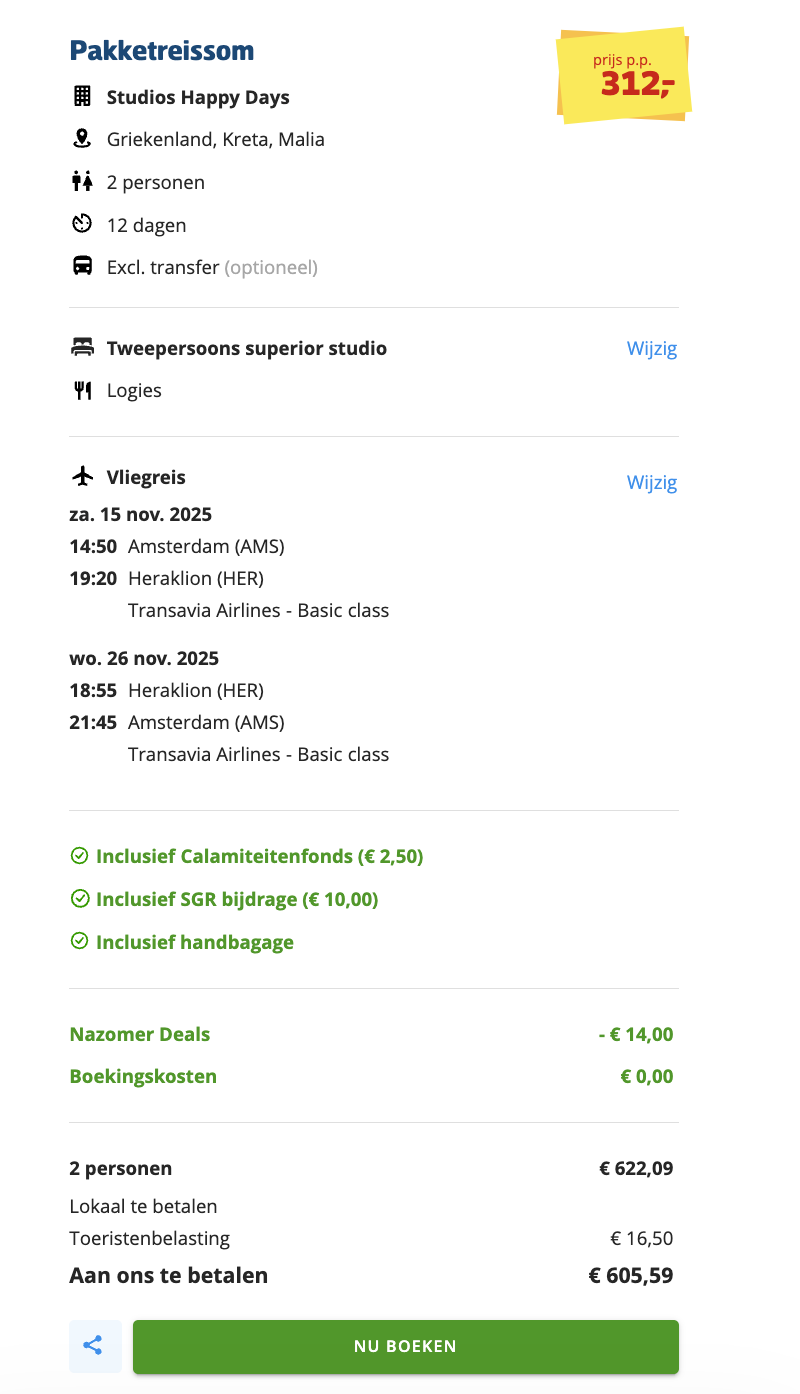The image size is (800, 1394).
Task: Click the building icon beside Studios Happy Days
Action: (82, 97)
